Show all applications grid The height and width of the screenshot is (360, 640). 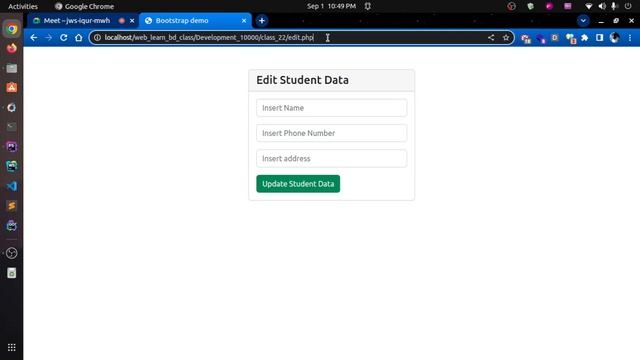pyautogui.click(x=11, y=347)
